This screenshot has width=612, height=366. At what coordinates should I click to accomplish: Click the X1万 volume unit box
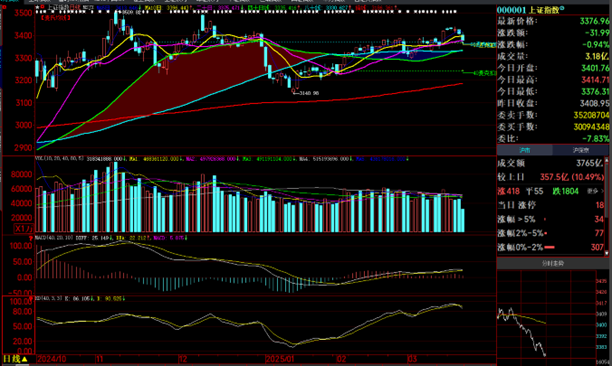point(23,229)
